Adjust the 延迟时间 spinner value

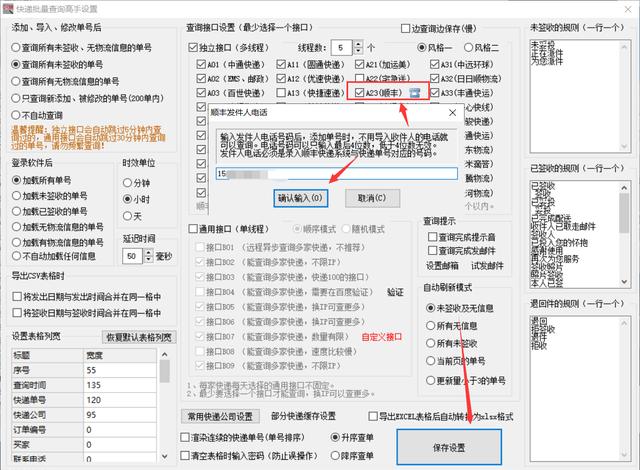click(x=147, y=252)
